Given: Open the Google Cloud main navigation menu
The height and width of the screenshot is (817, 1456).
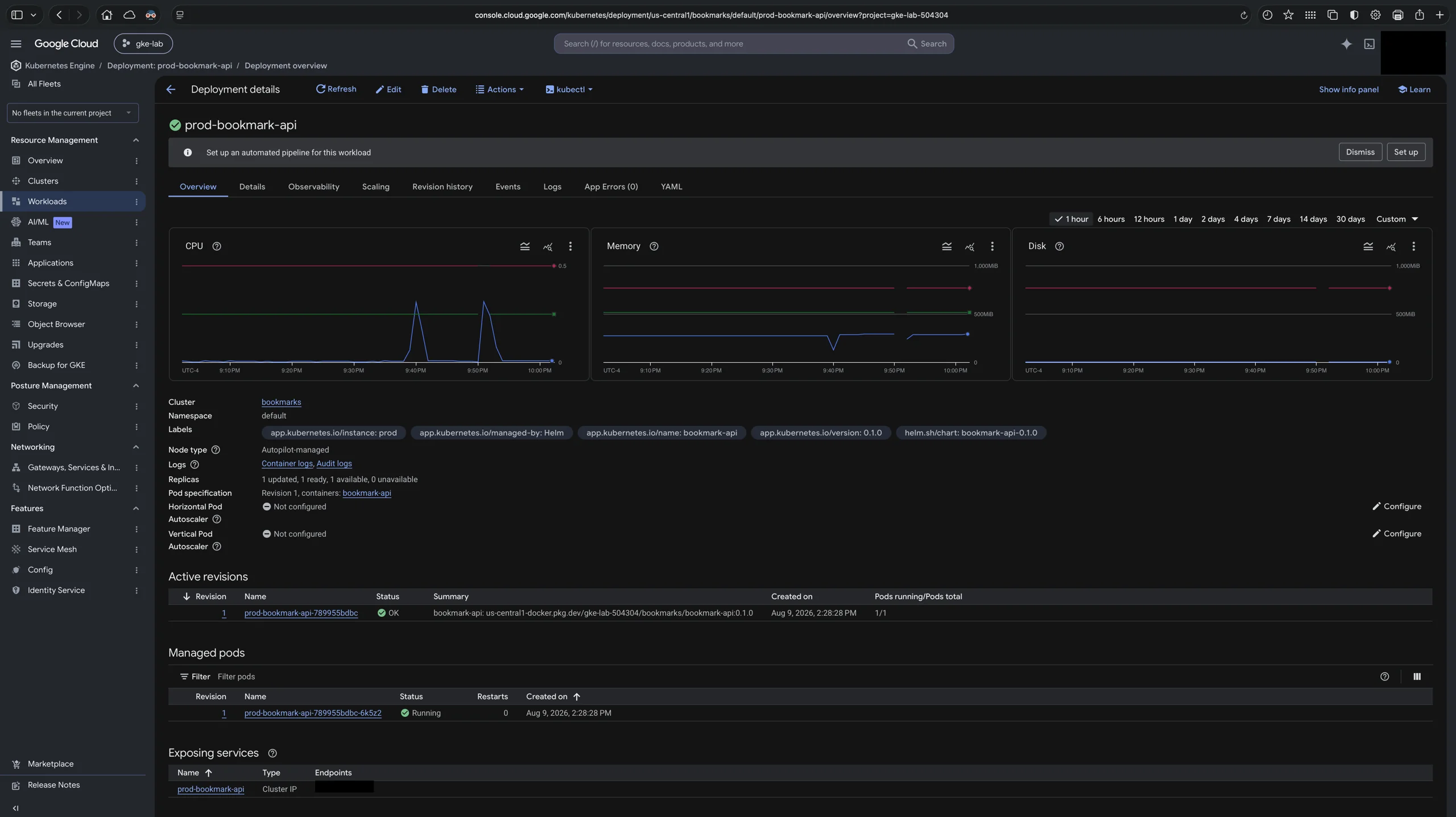Looking at the screenshot, I should [x=16, y=44].
